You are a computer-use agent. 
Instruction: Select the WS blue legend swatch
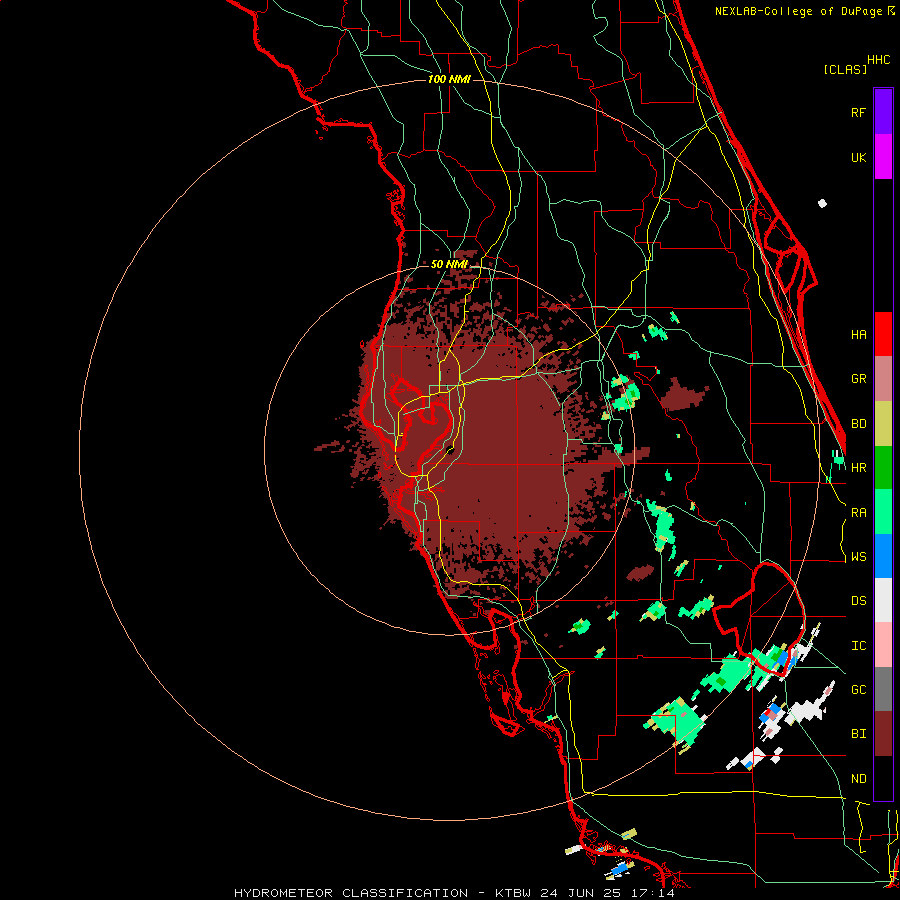pyautogui.click(x=883, y=556)
